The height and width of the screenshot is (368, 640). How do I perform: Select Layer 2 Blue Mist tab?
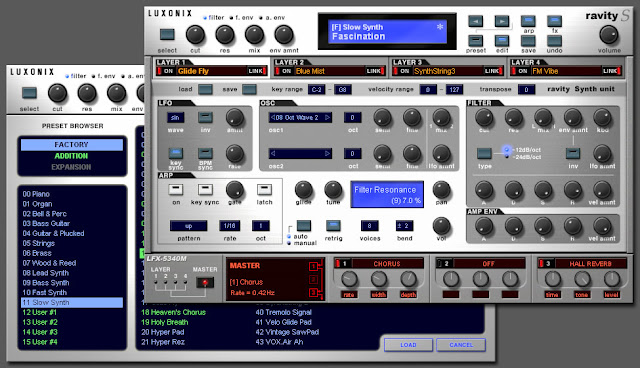[x=329, y=71]
